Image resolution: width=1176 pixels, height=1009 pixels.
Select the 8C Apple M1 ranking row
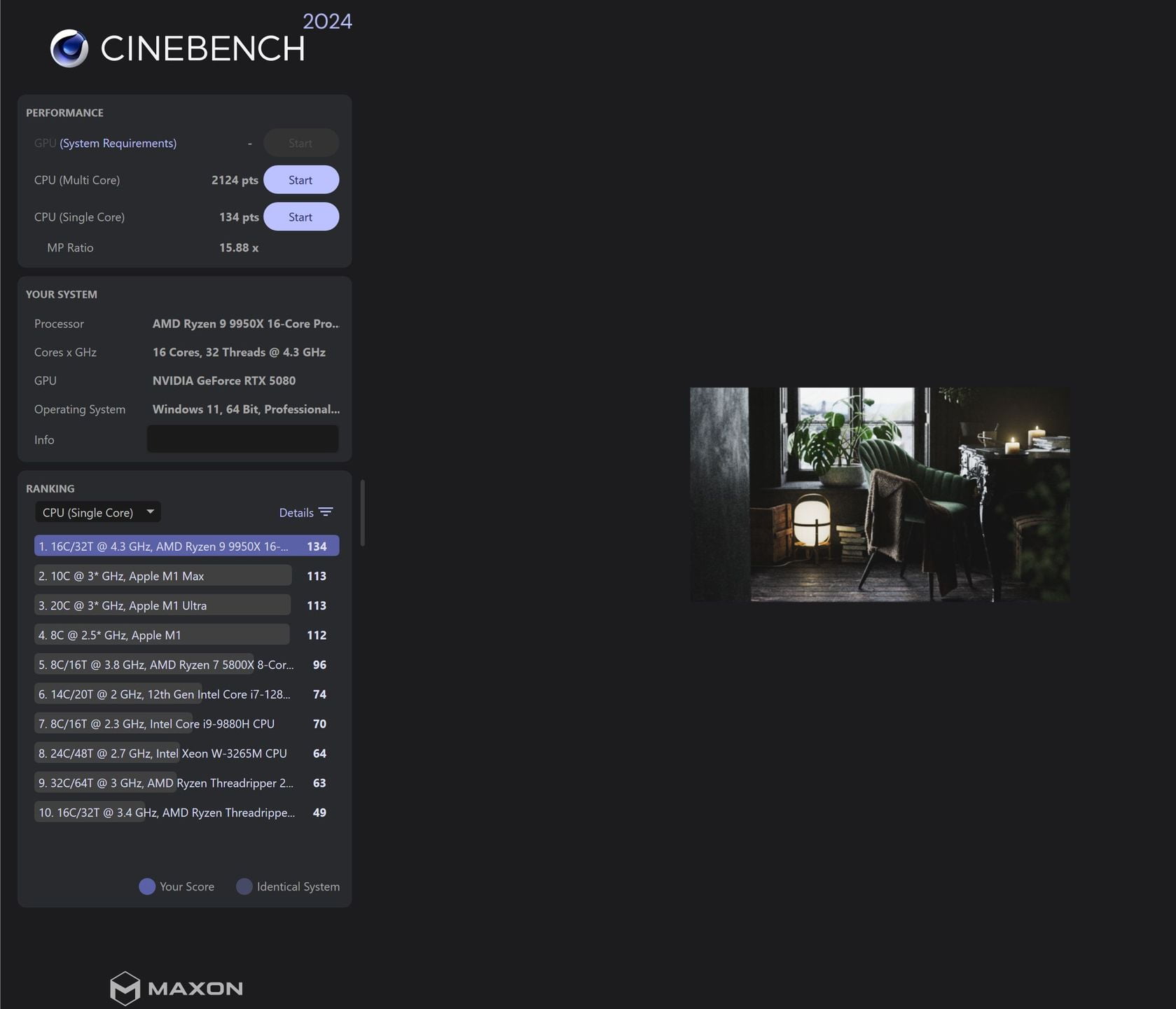(186, 635)
